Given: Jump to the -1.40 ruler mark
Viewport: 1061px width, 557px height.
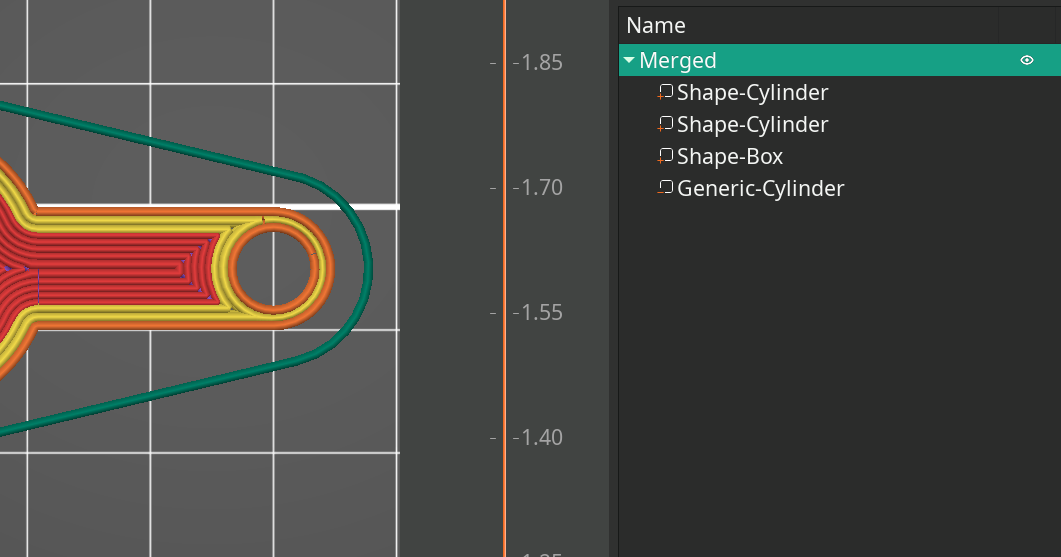Looking at the screenshot, I should tap(538, 438).
